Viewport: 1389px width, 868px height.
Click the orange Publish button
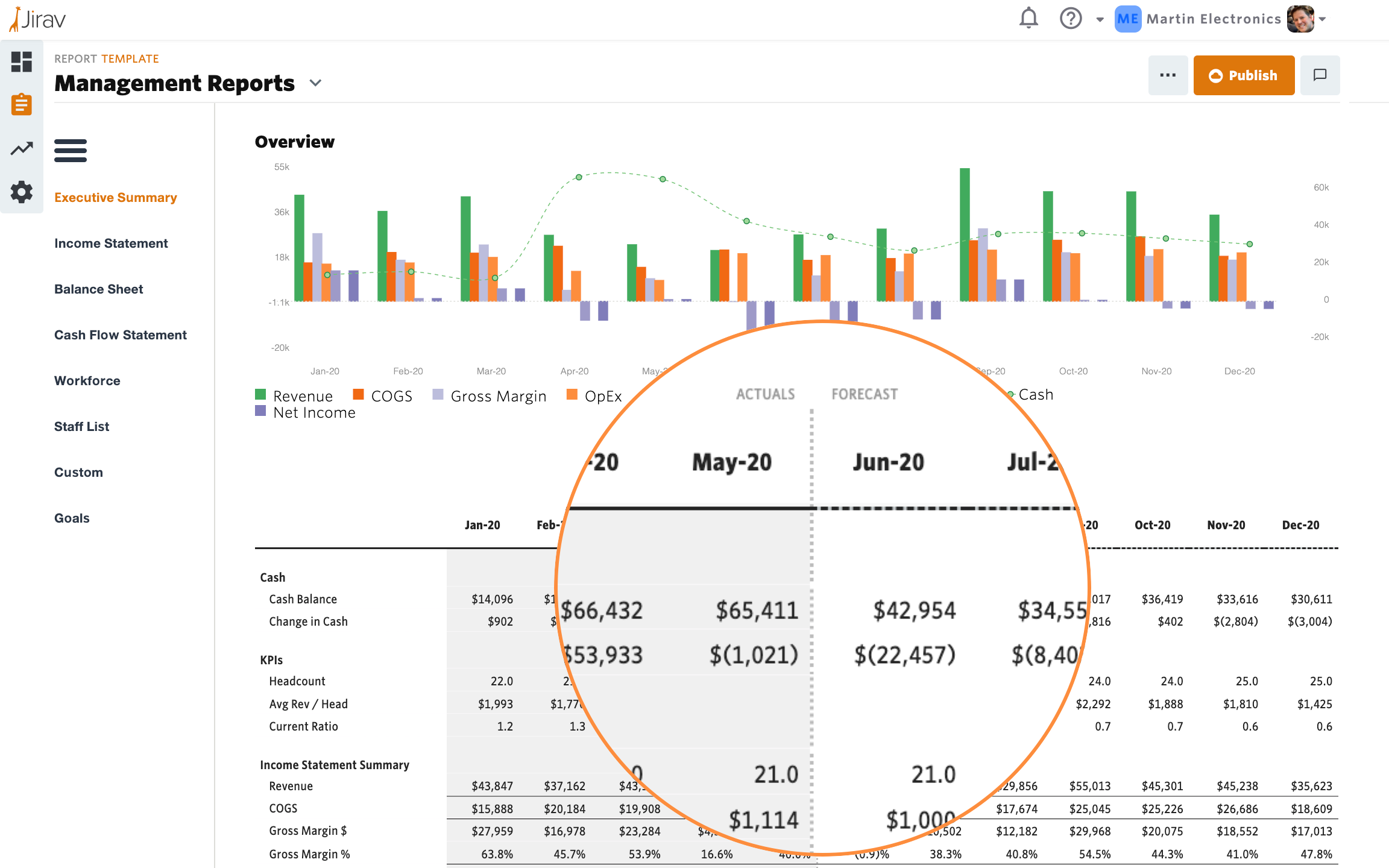[x=1244, y=75]
